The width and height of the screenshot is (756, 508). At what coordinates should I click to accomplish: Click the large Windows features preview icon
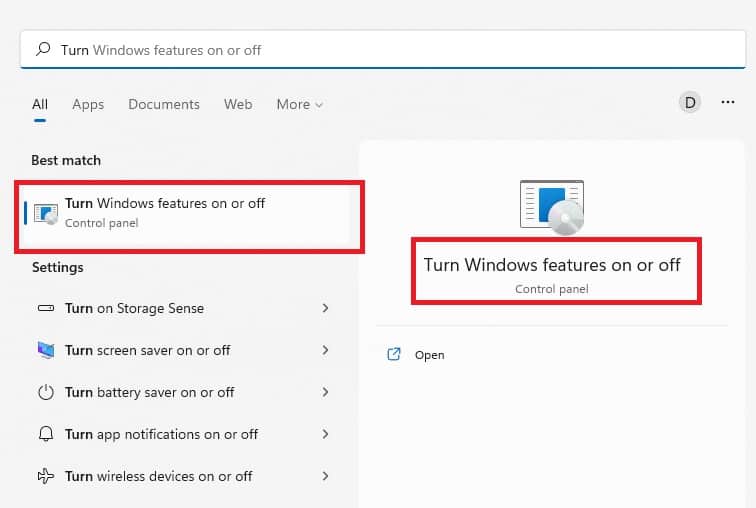(552, 207)
